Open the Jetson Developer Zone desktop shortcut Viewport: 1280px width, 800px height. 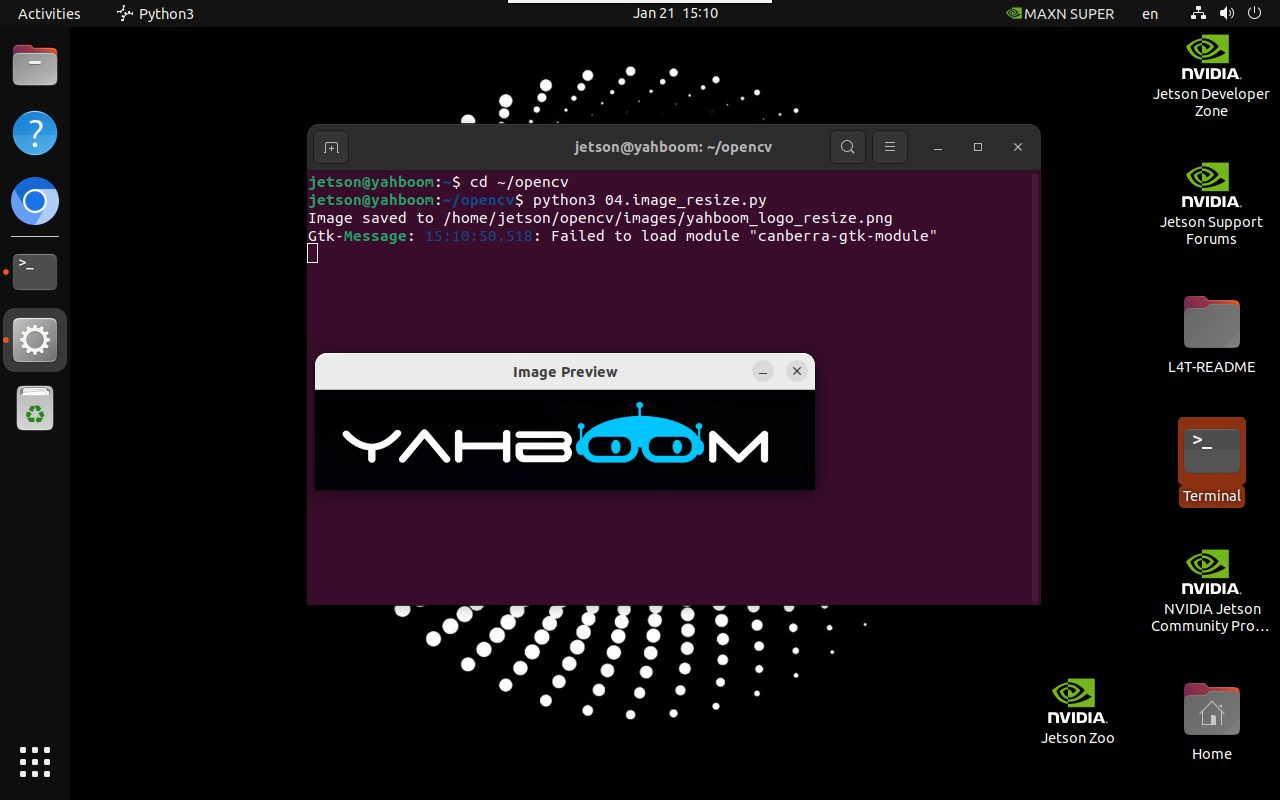click(1211, 76)
